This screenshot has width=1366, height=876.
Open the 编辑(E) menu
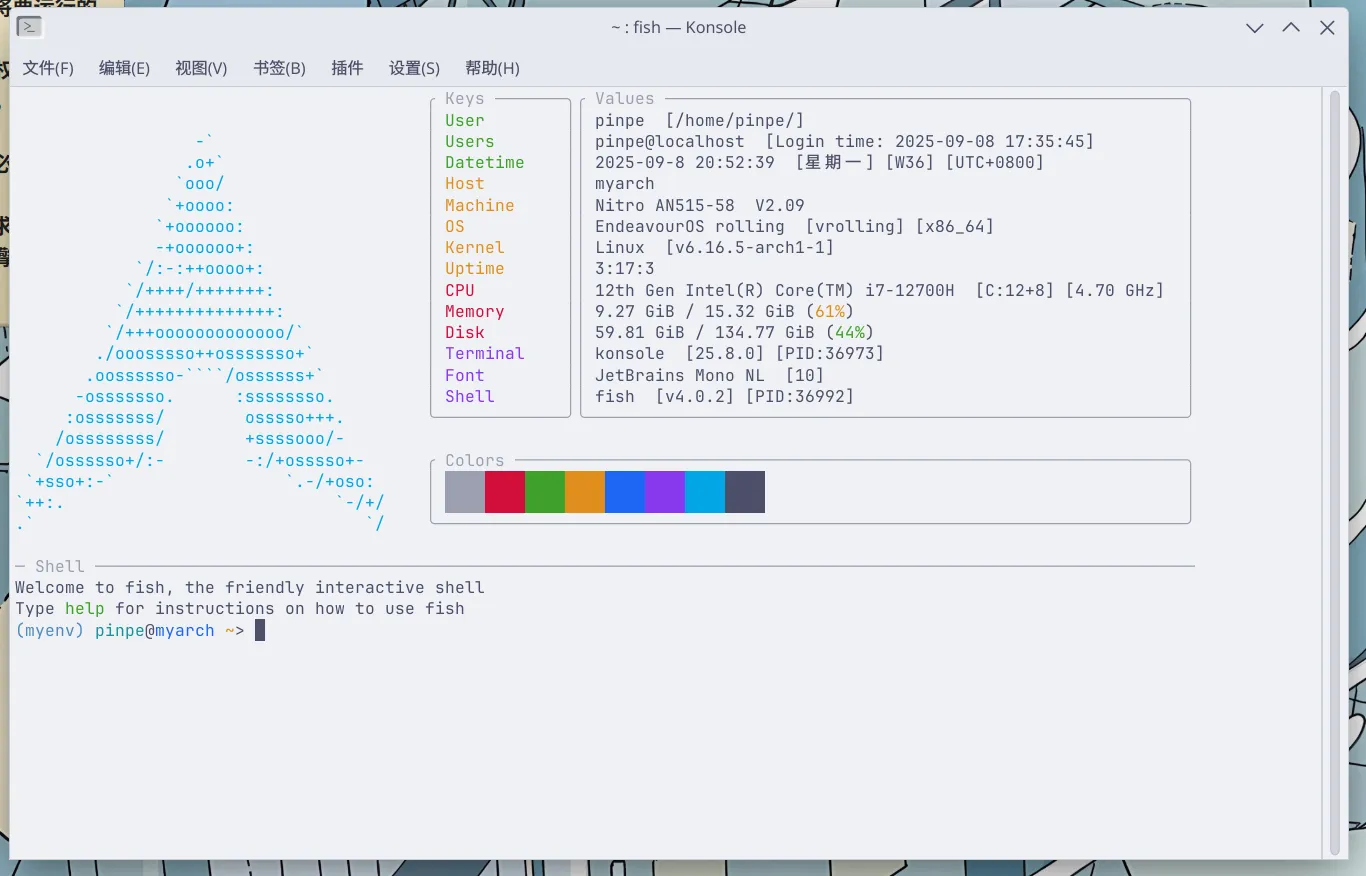[124, 68]
